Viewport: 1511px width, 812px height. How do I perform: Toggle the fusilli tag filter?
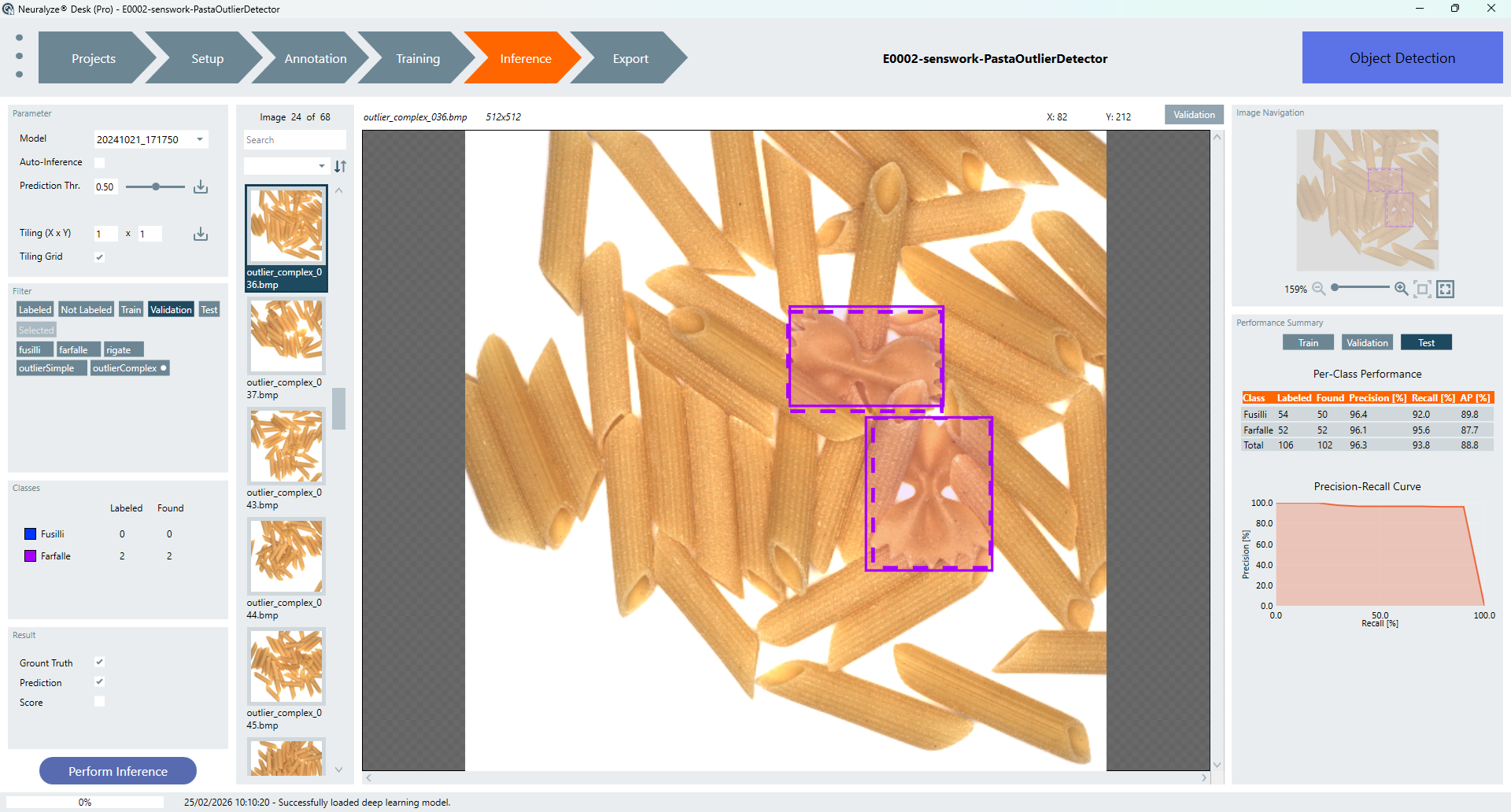[x=35, y=350]
